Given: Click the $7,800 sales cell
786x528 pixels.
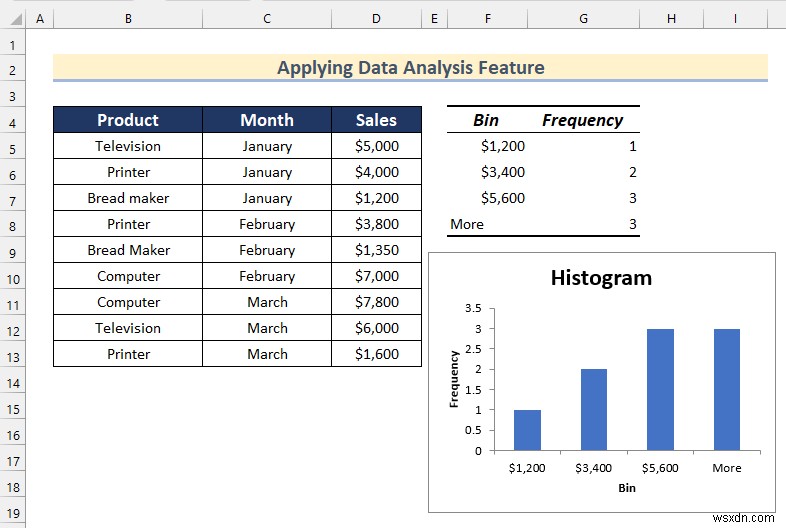Looking at the screenshot, I should [x=376, y=302].
